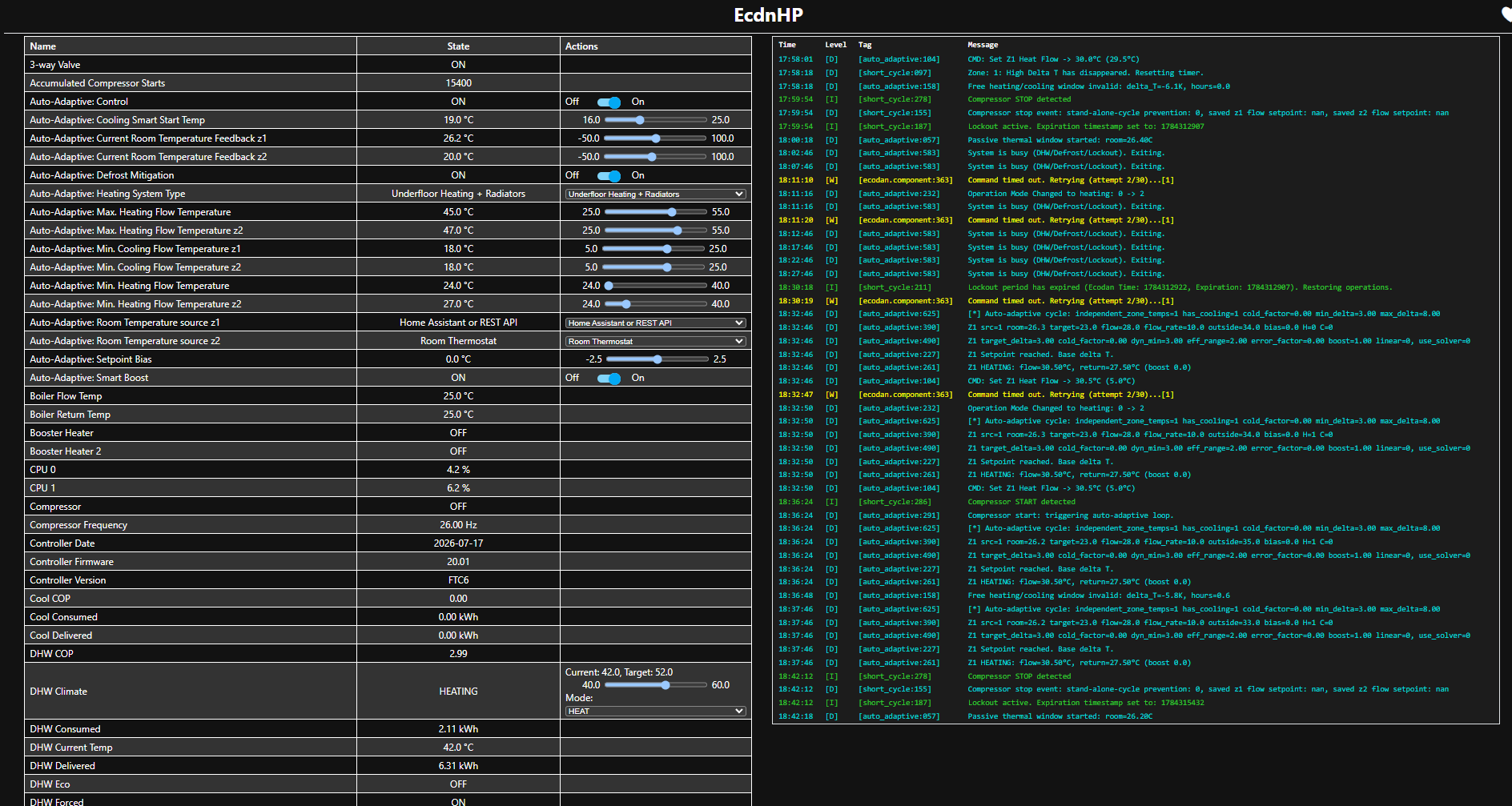The width and height of the screenshot is (1512, 806).
Task: Click the Actions column header
Action: pos(581,46)
